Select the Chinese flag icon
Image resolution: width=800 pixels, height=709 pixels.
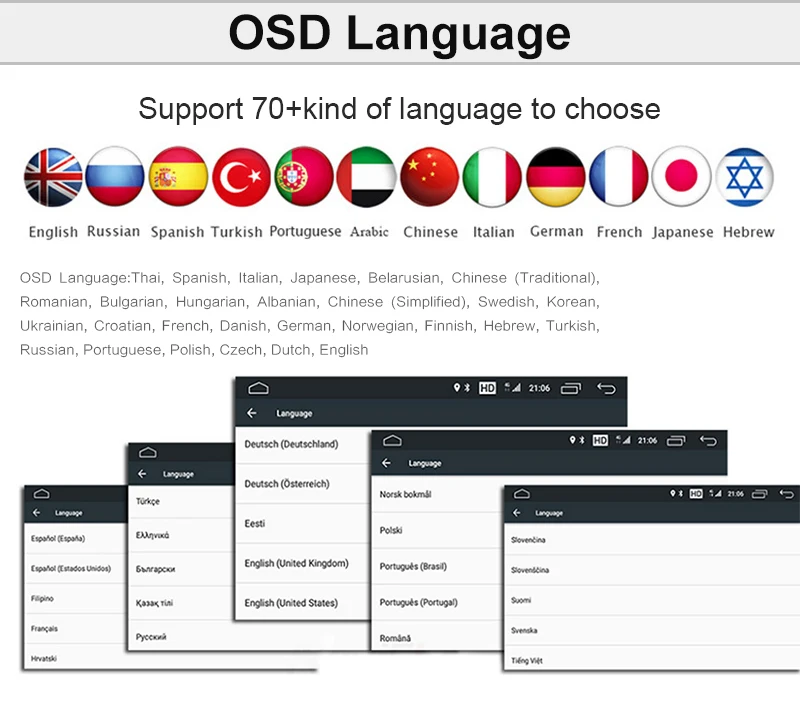pyautogui.click(x=430, y=178)
